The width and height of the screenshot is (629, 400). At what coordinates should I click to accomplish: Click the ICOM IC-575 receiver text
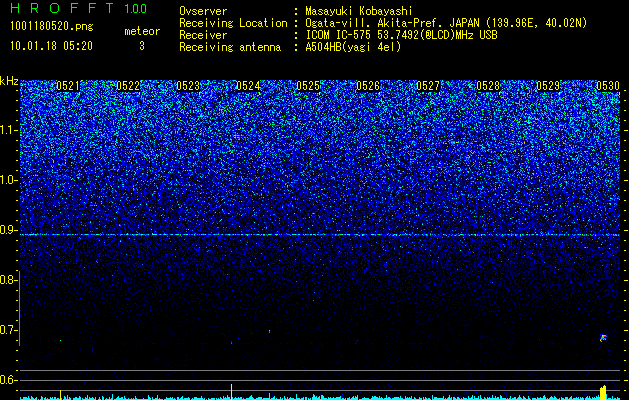coord(401,35)
